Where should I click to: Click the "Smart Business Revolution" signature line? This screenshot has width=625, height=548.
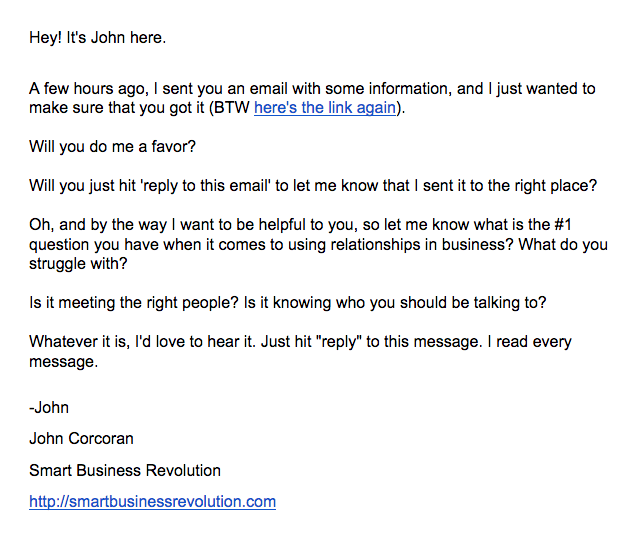125,470
